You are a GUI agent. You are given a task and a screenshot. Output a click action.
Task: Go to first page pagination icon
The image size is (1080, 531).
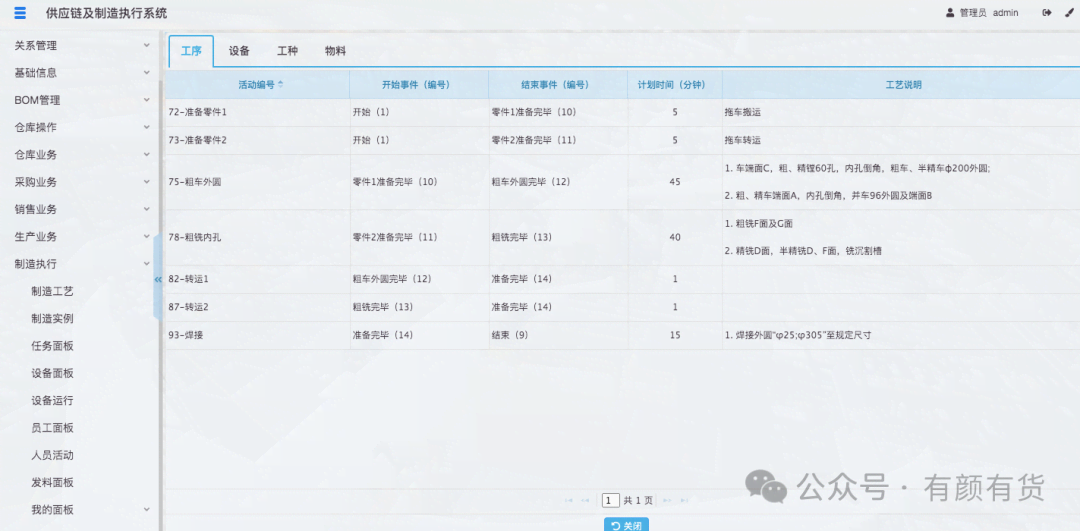[569, 500]
